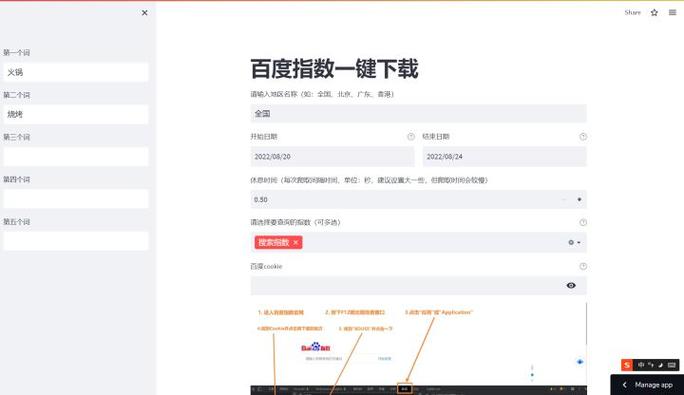Close the sidebar with the X icon
The width and height of the screenshot is (684, 395).
(x=144, y=13)
